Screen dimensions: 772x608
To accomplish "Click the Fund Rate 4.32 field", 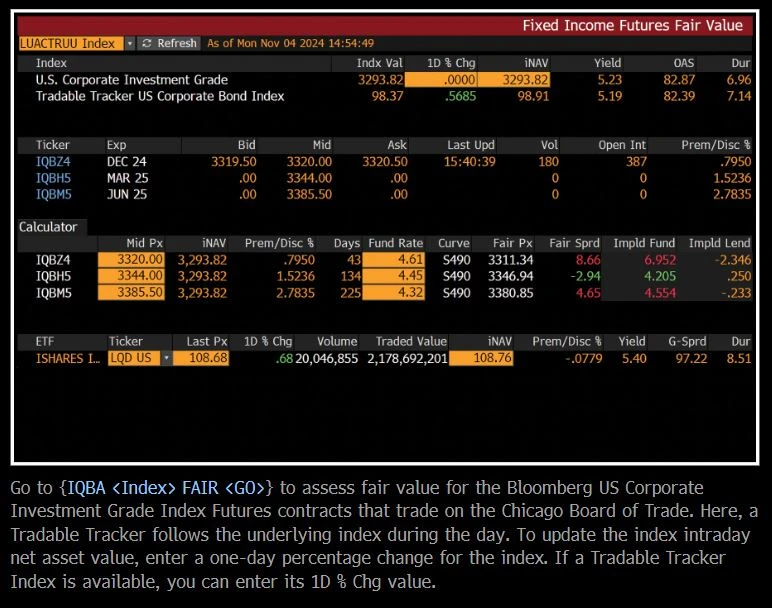I will 394,293.
